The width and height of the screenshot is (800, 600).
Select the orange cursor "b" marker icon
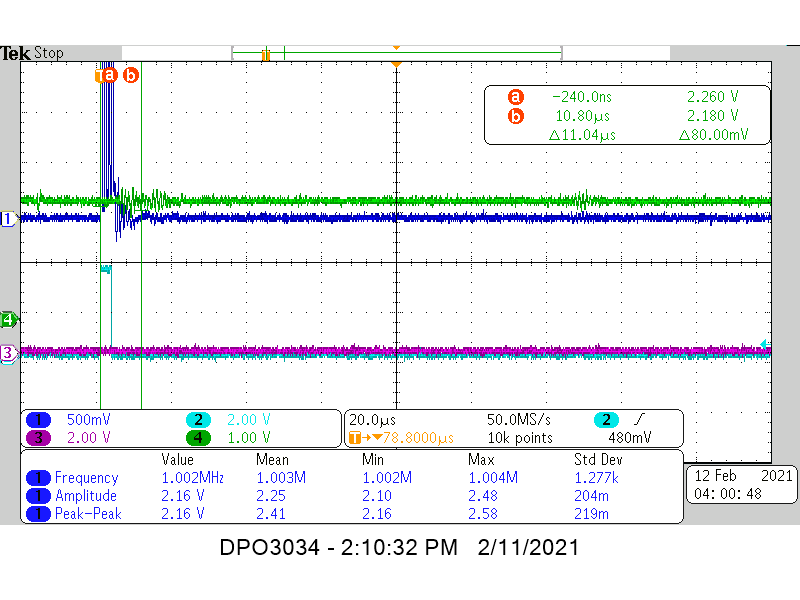point(129,74)
